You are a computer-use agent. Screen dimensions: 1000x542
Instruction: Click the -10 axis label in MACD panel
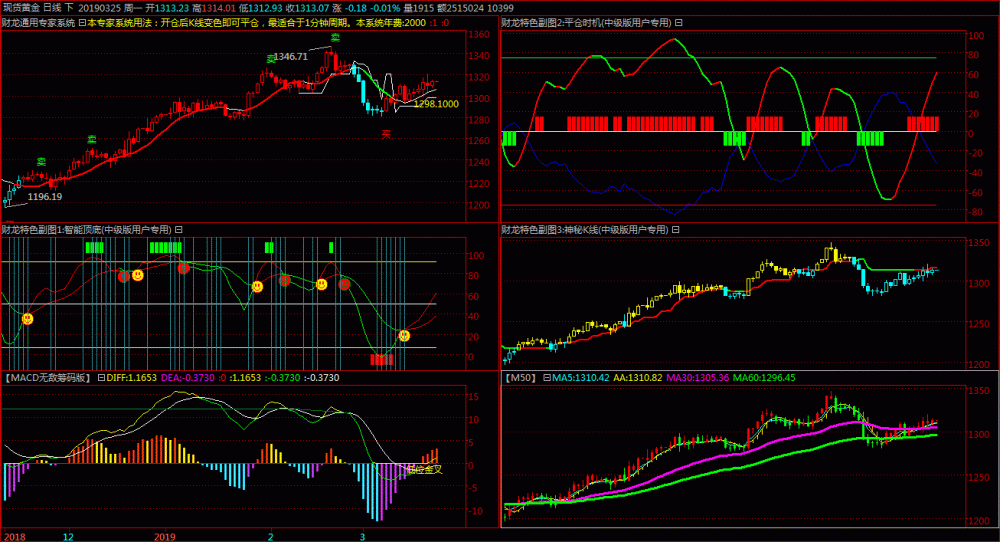pyautogui.click(x=476, y=511)
